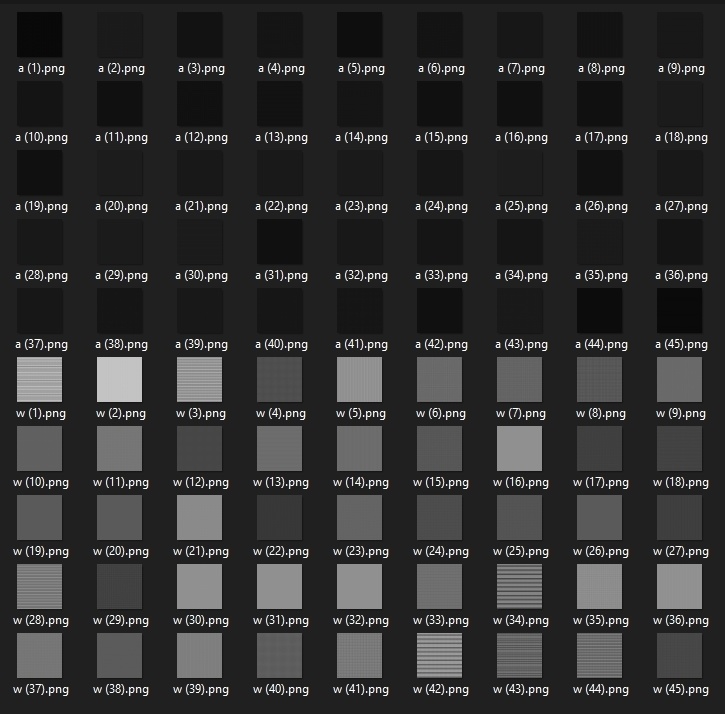This screenshot has height=714, width=725.
Task: Click the label w (19).png
Action: click(x=41, y=551)
